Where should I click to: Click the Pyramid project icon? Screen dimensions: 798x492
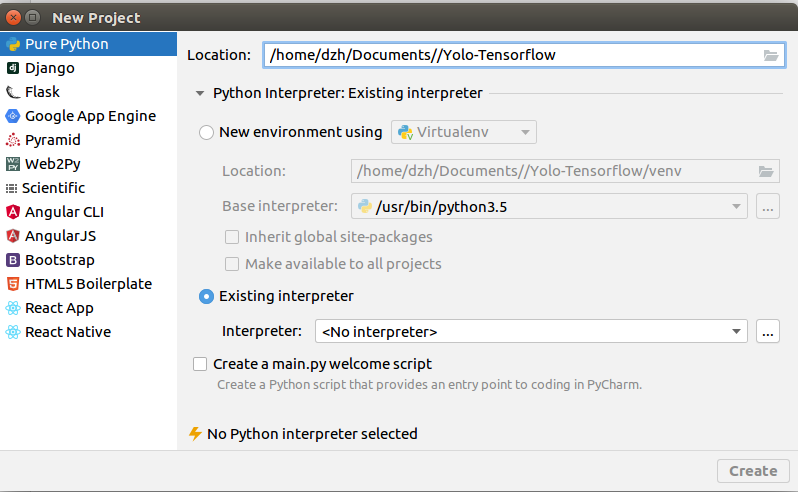(x=12, y=140)
